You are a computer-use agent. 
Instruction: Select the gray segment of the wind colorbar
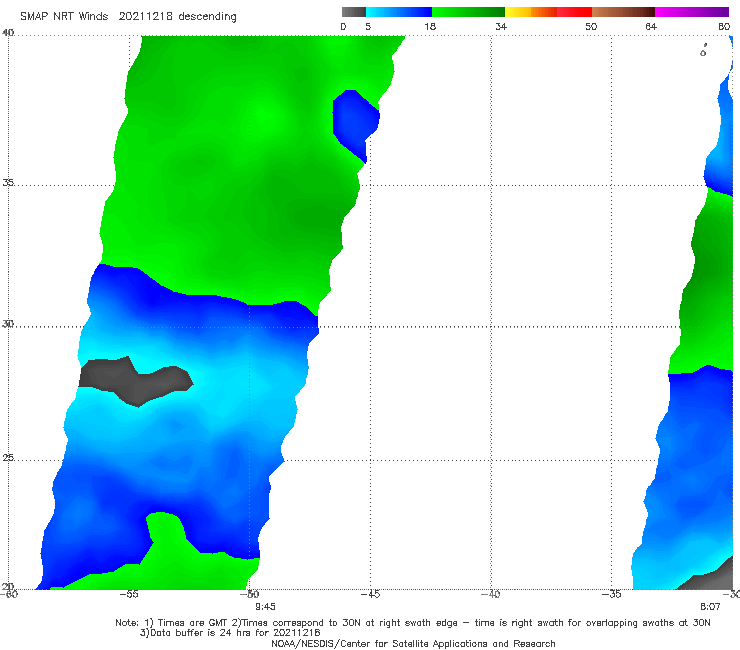pos(354,12)
